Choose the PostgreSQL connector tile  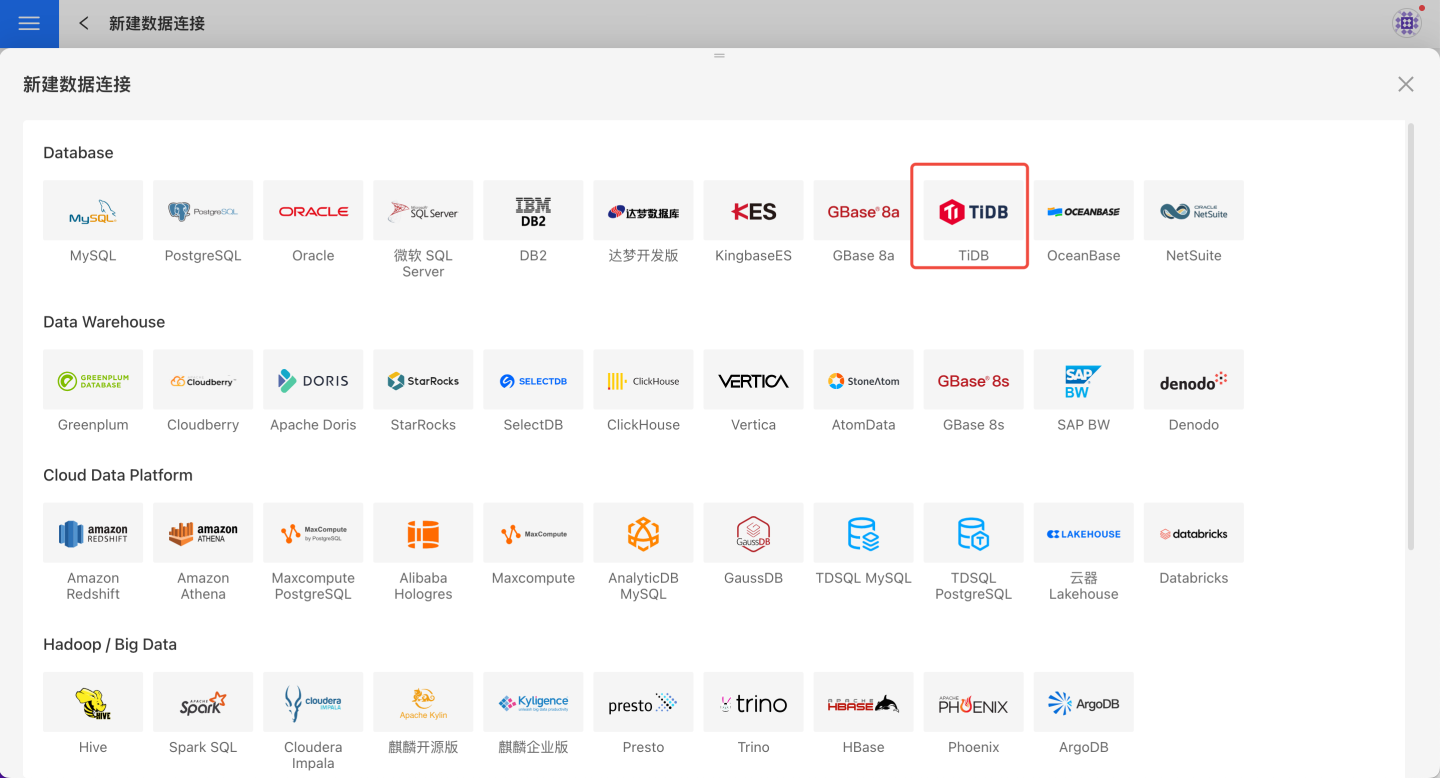coord(203,211)
